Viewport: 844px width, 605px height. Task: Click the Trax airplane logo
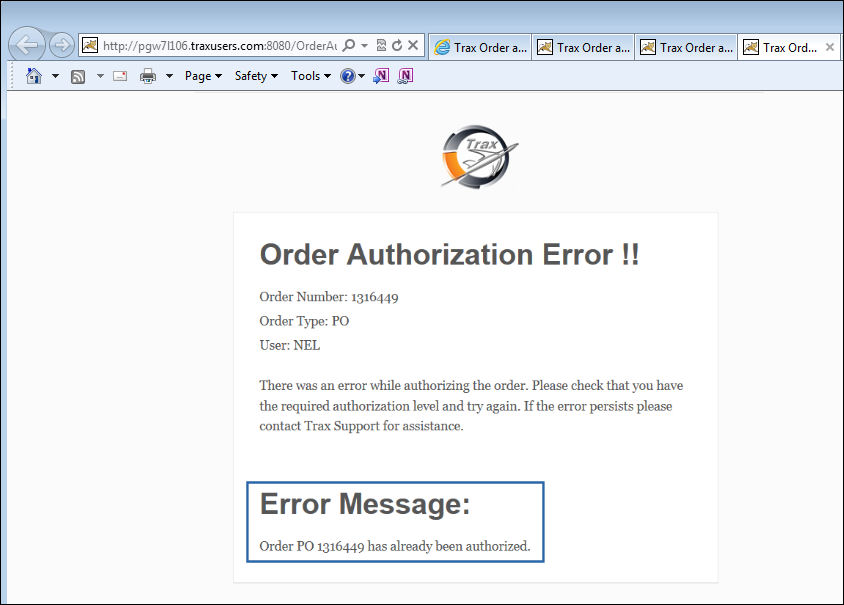point(478,157)
